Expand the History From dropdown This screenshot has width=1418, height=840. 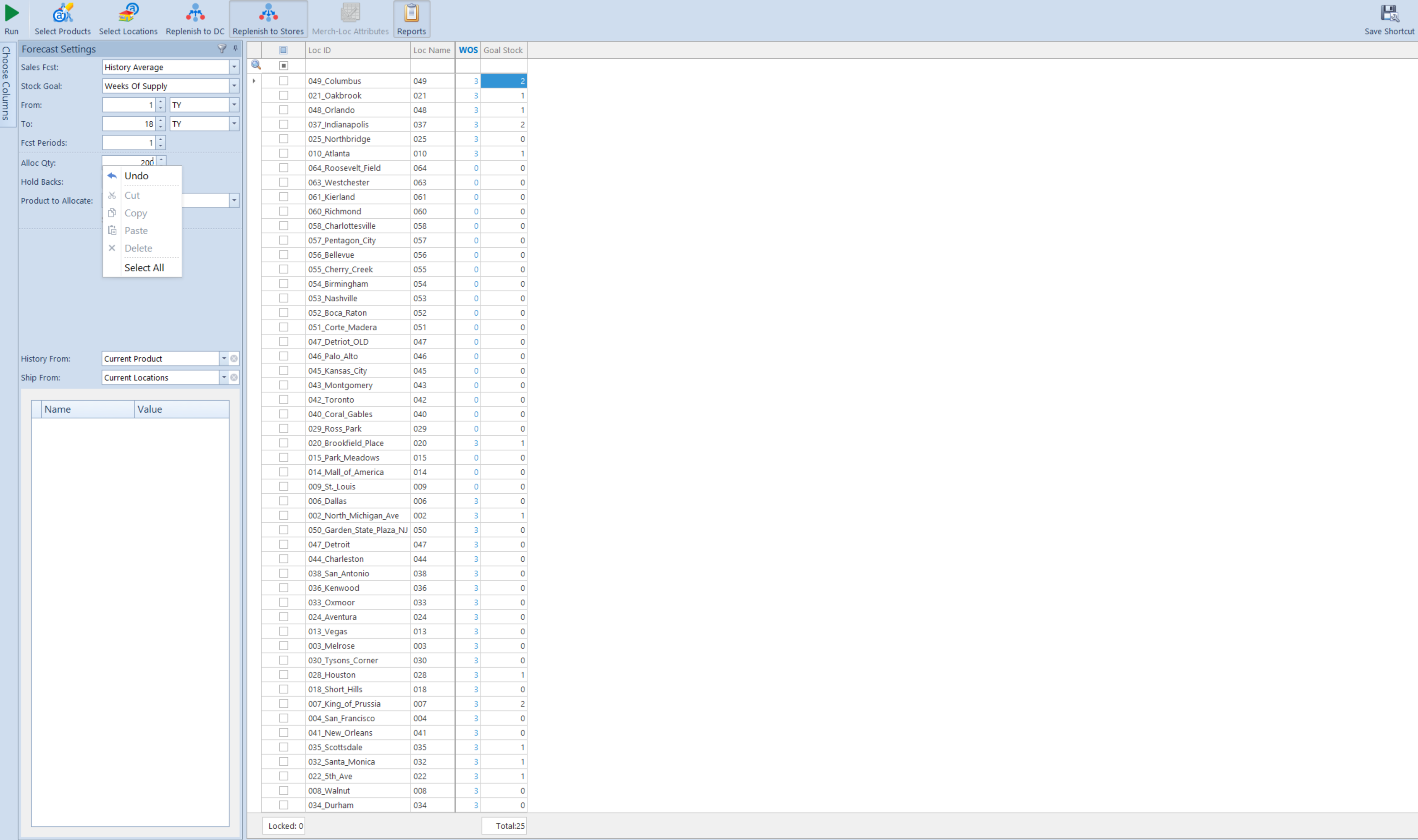tap(224, 359)
